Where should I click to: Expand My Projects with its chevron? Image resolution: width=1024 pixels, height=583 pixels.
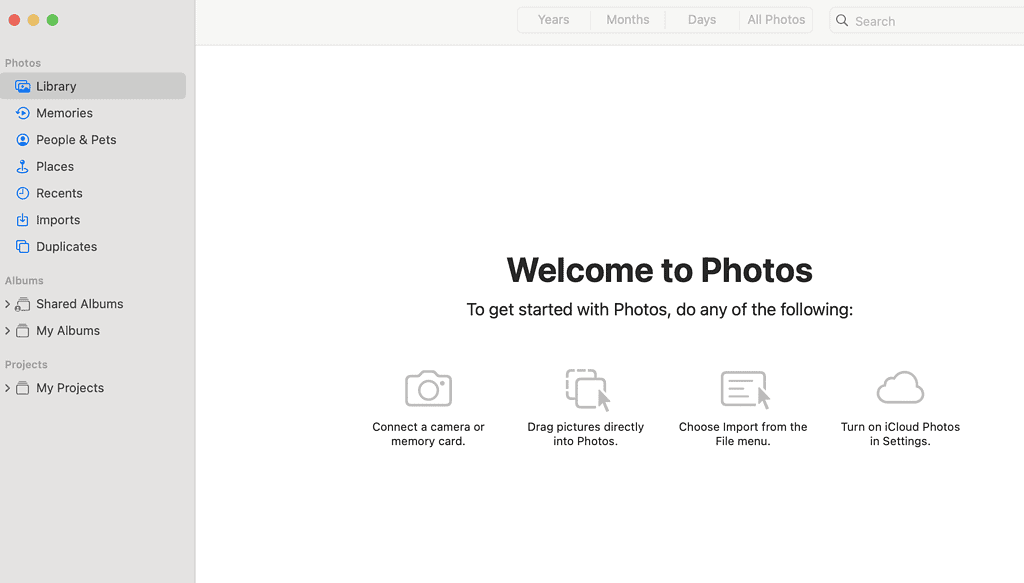click(x=7, y=388)
